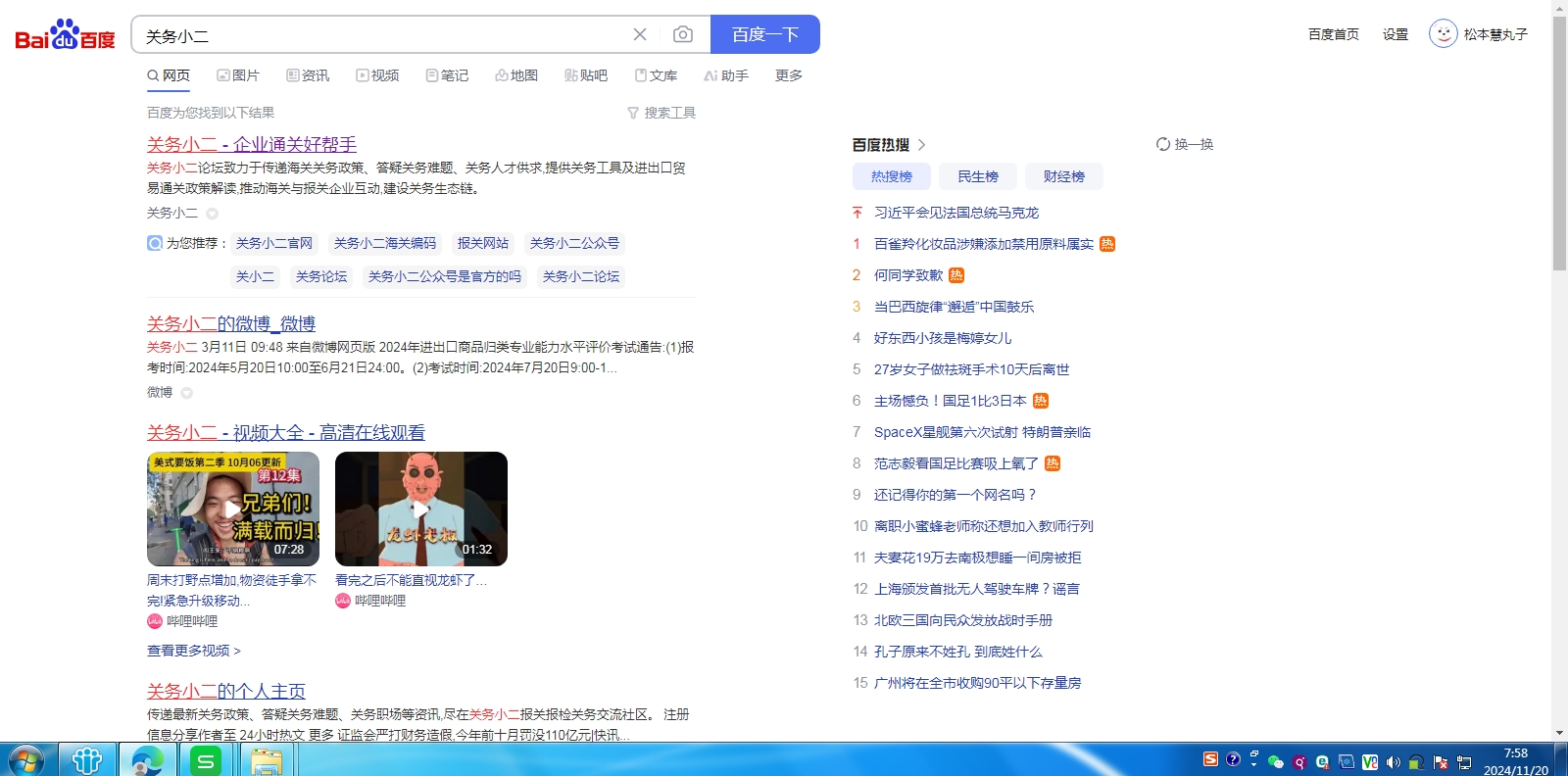Select suggestion 关务小二公众号是官方的吗

pos(445,276)
